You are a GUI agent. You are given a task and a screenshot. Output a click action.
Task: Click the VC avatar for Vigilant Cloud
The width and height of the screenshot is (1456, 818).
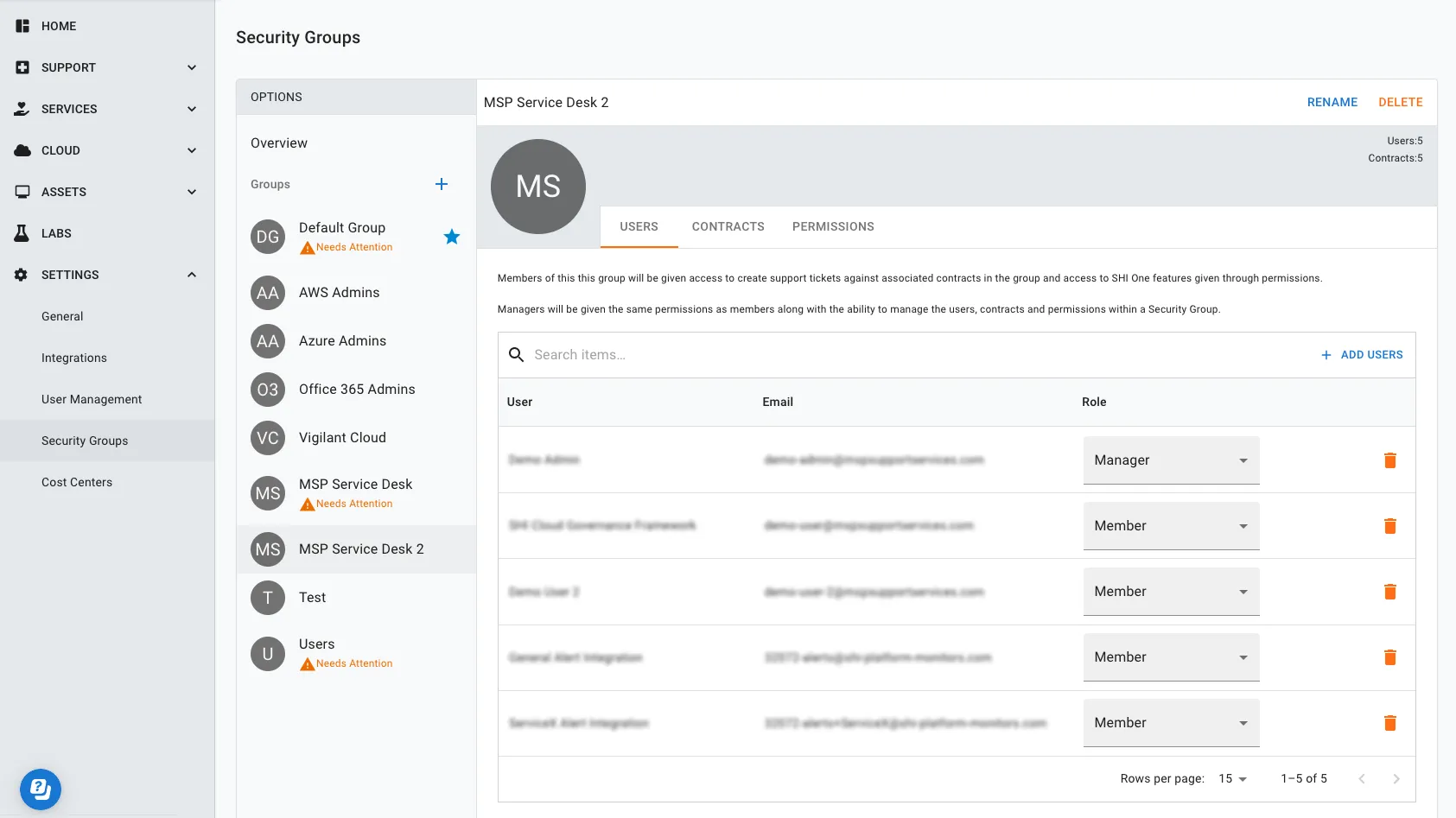pyautogui.click(x=268, y=438)
